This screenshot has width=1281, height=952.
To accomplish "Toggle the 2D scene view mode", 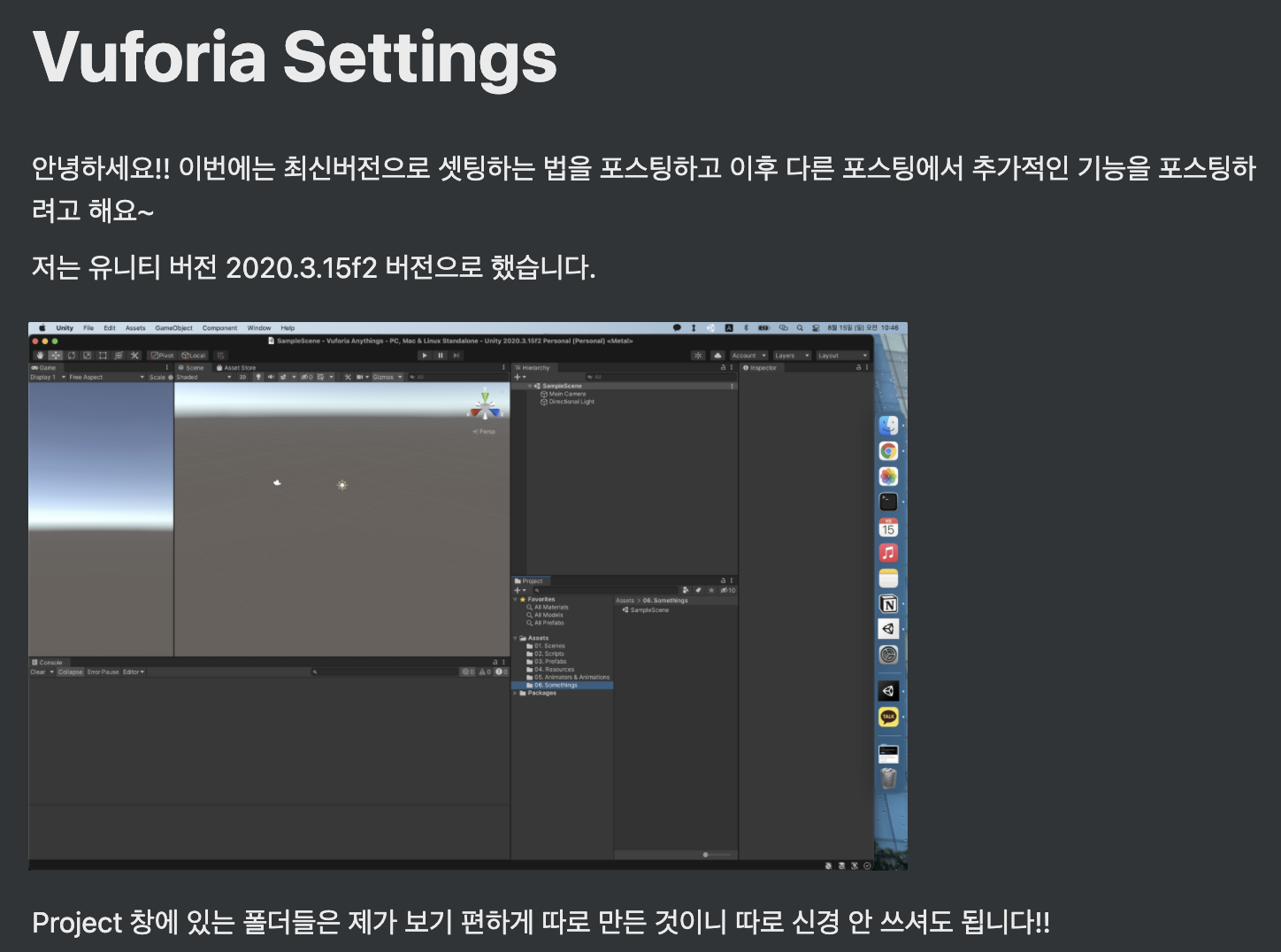I will click(x=242, y=377).
